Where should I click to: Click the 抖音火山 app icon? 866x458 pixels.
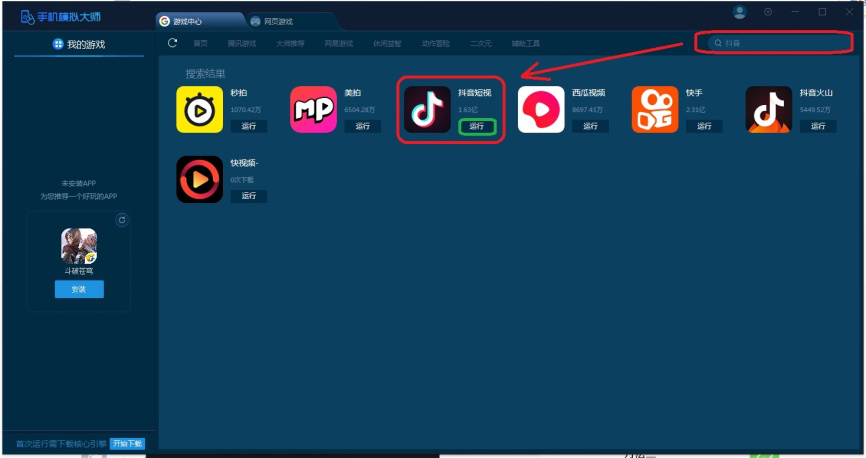click(769, 109)
